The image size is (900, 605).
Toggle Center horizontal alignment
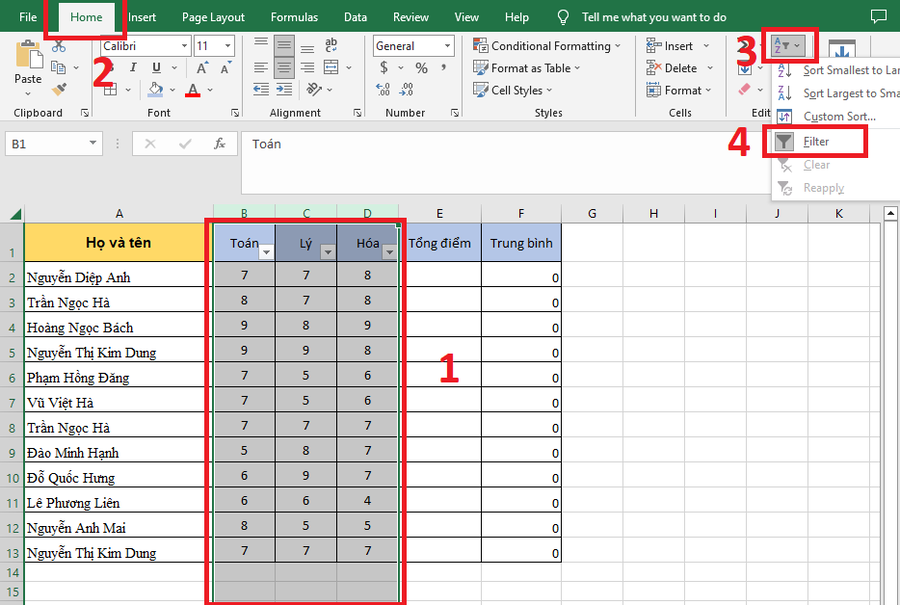pos(284,68)
